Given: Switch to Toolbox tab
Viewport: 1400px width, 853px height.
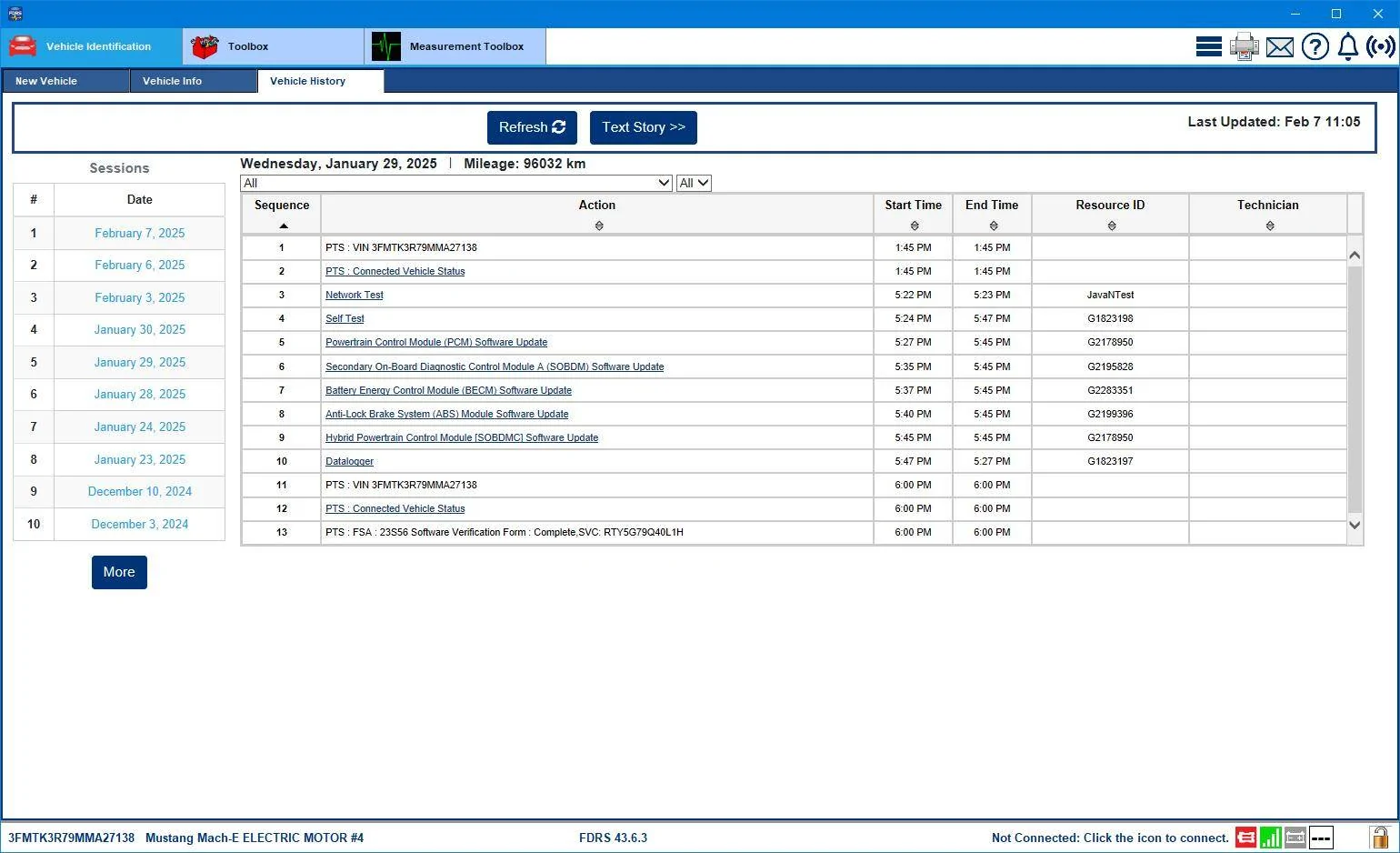Looking at the screenshot, I should [x=273, y=46].
